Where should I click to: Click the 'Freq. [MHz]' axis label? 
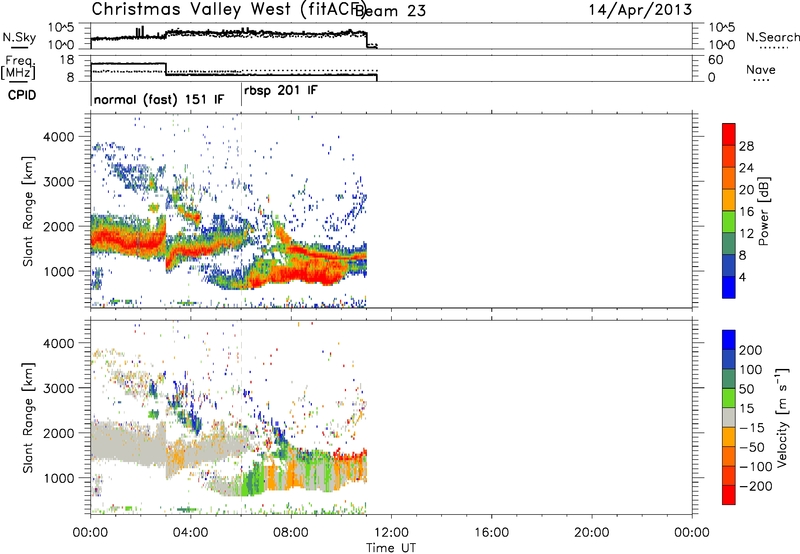point(18,68)
